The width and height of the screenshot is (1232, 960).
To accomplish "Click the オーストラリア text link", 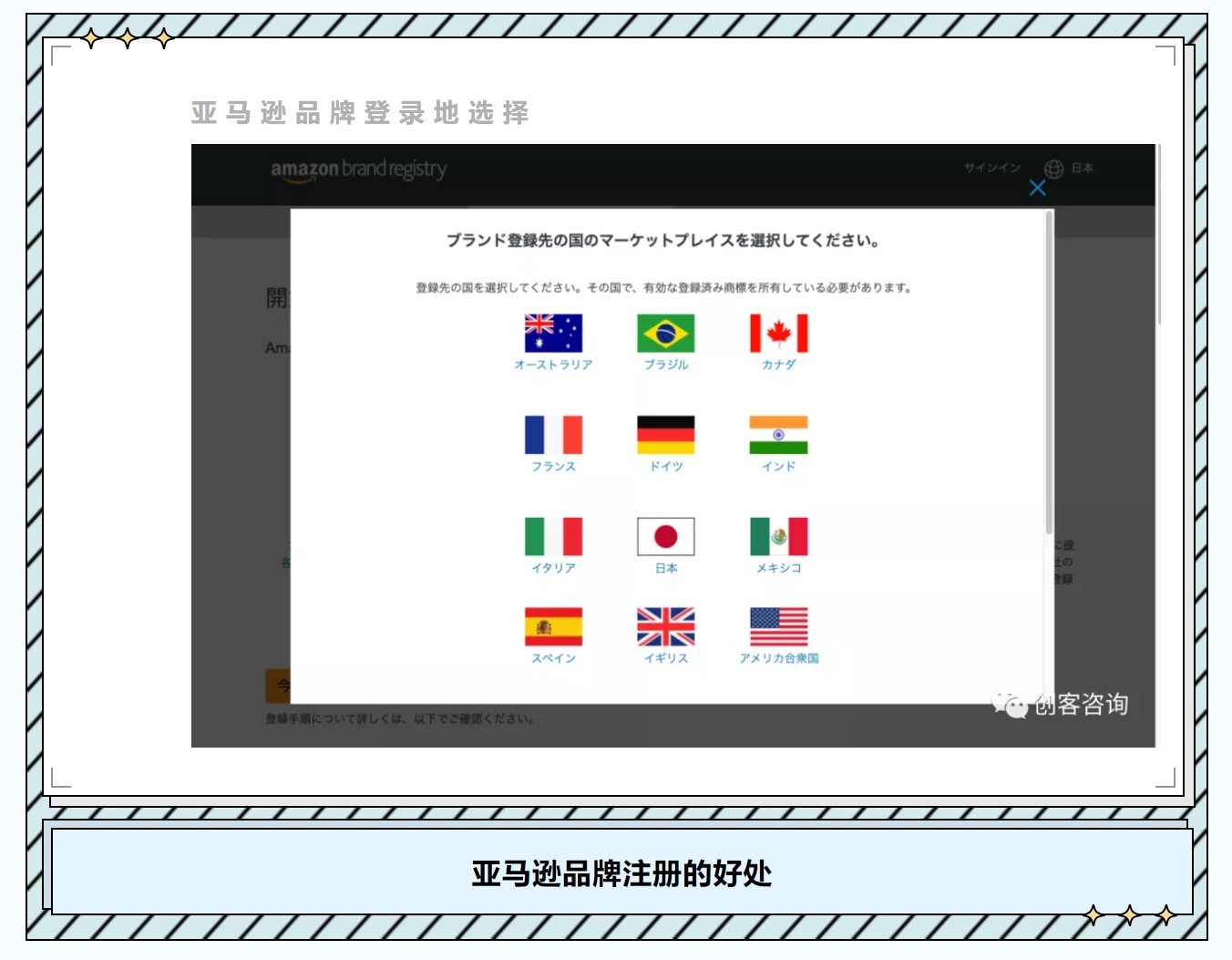I will click(553, 365).
